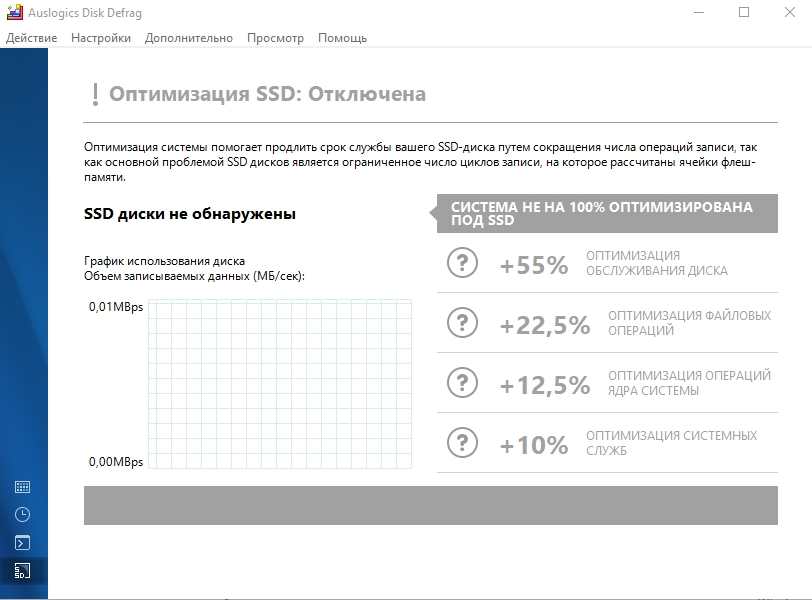Image resolution: width=812 pixels, height=600 pixels.
Task: Click the ОПТИМИЗАЦИЯ ОБСЛУЖИВАНИЯ ДИСКА label
Action: click(657, 263)
